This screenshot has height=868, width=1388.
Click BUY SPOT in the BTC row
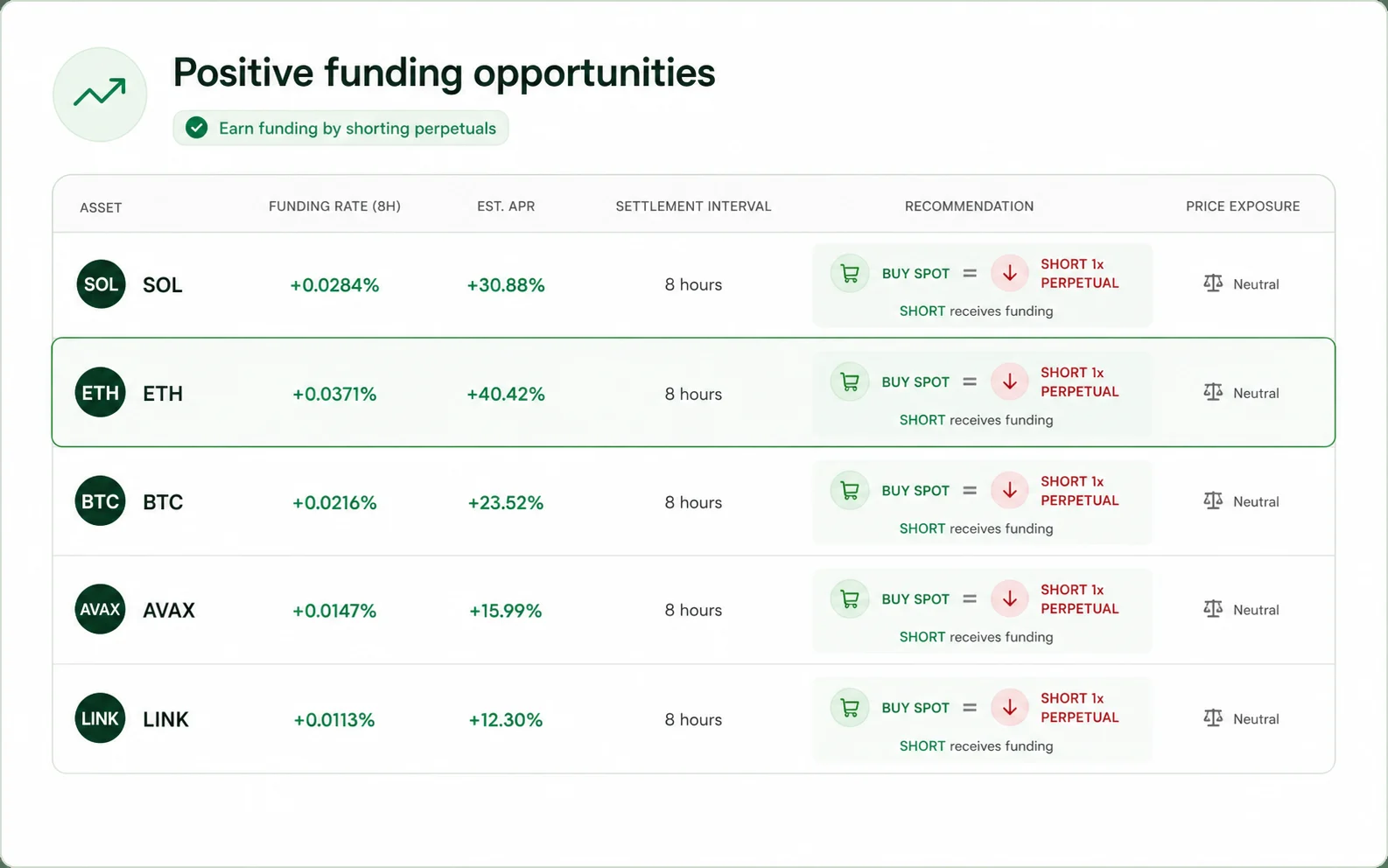(x=915, y=491)
